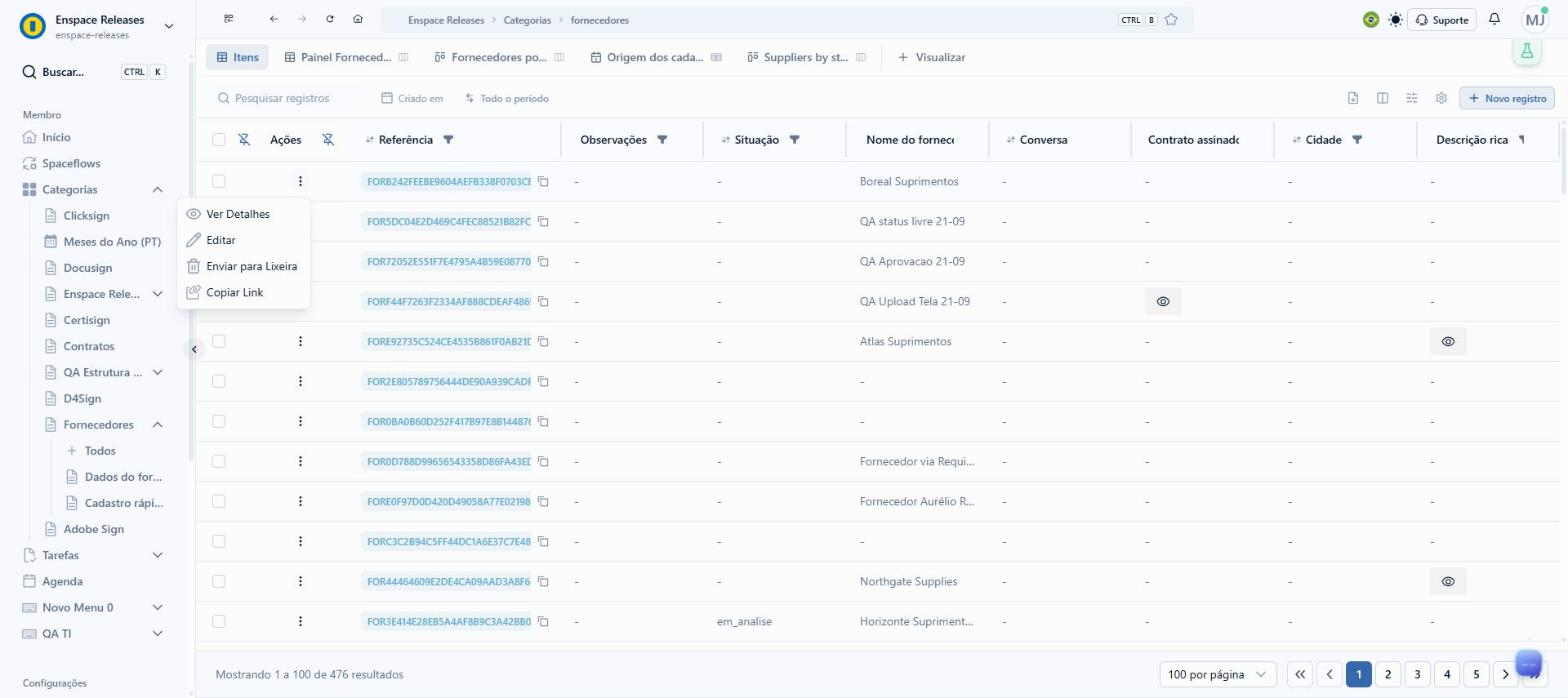The image size is (1568, 698).
Task: Go to page 5 of results
Action: click(x=1475, y=674)
